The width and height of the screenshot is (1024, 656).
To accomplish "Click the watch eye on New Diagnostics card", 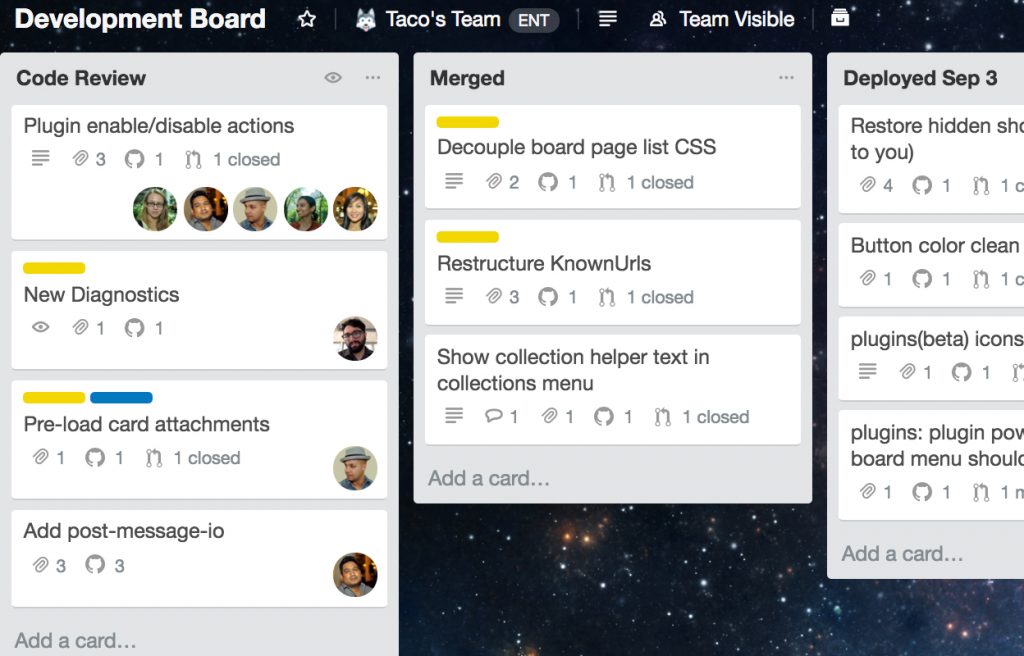I will pyautogui.click(x=40, y=327).
